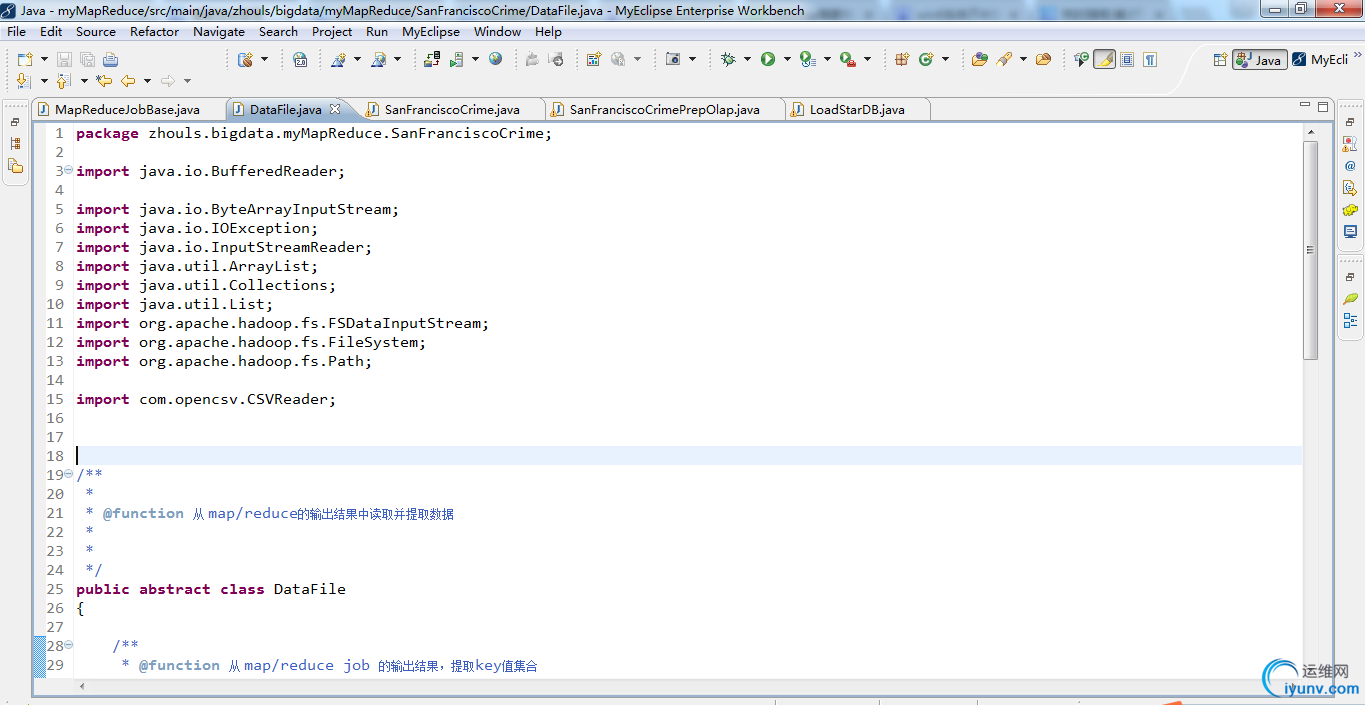Collapse the comment fold at line 28

[68, 645]
